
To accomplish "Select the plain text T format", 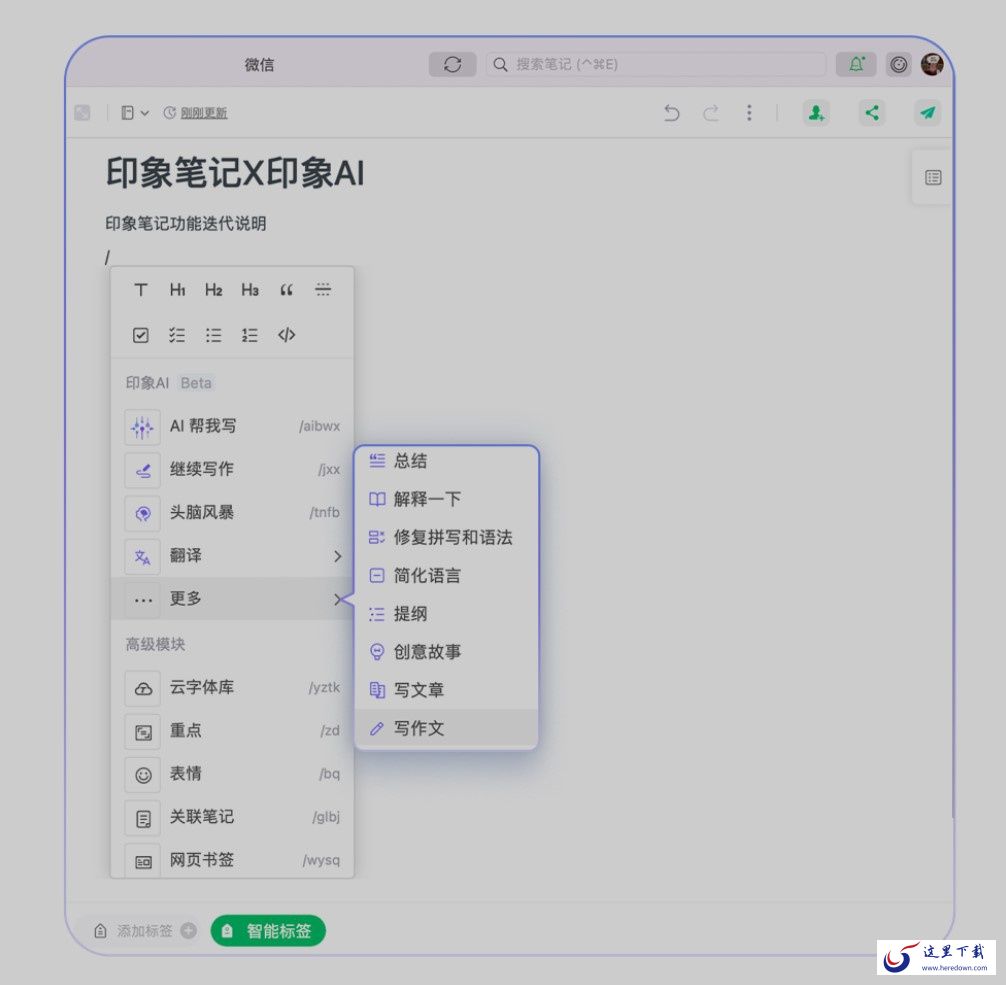I will pyautogui.click(x=141, y=290).
